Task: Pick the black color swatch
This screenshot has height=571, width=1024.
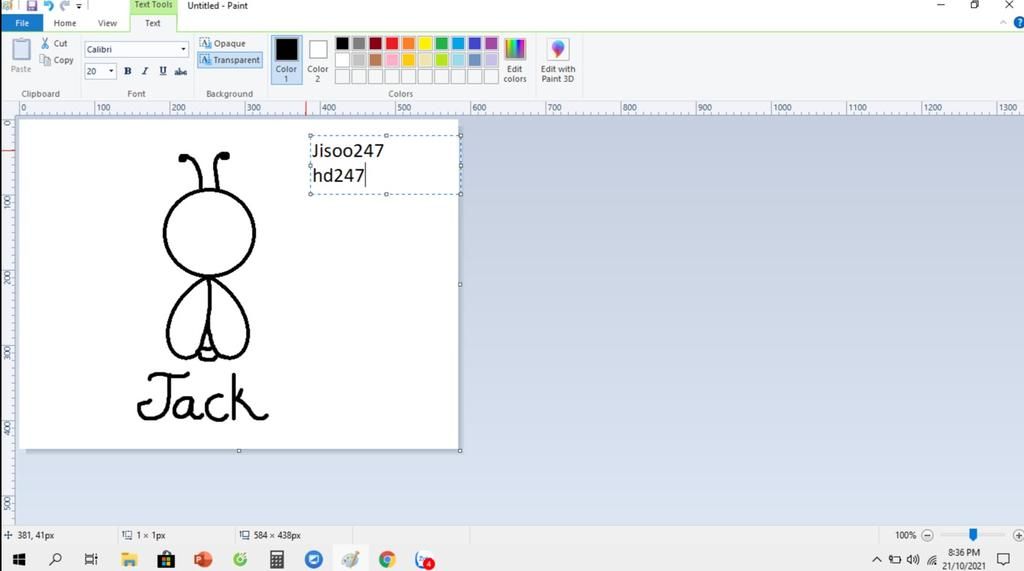Action: (342, 44)
